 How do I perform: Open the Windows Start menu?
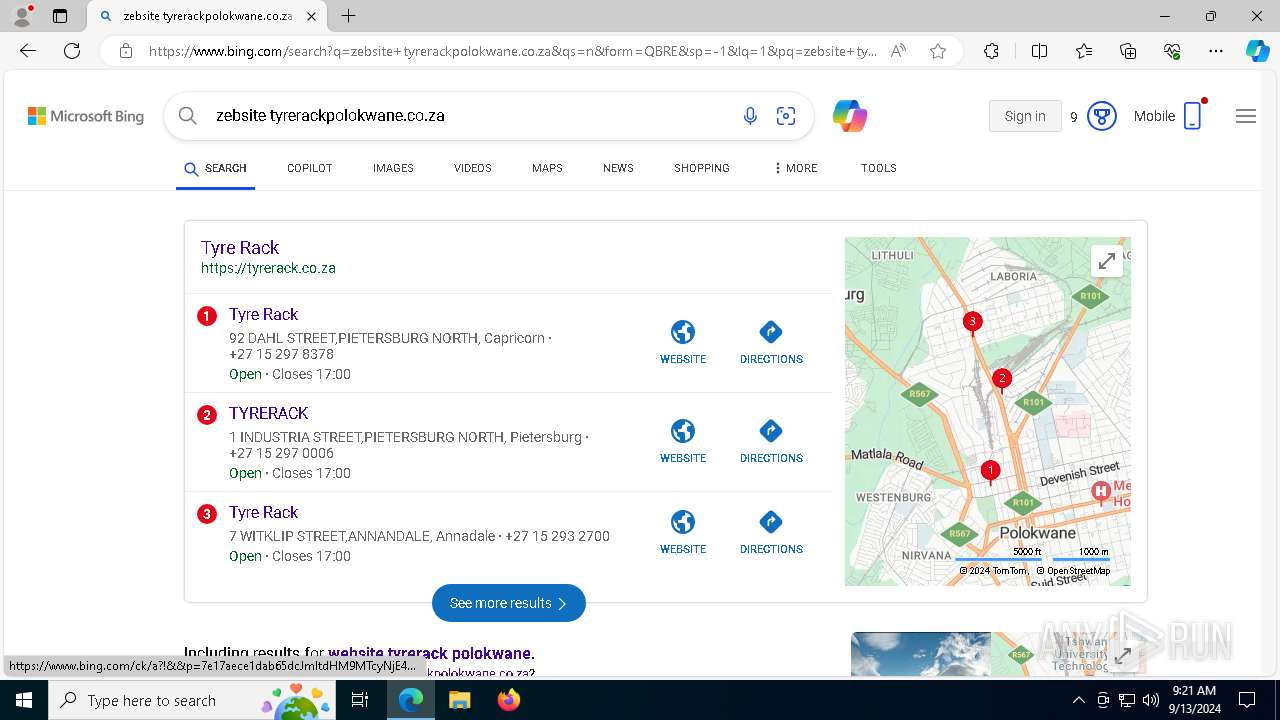[x=24, y=700]
